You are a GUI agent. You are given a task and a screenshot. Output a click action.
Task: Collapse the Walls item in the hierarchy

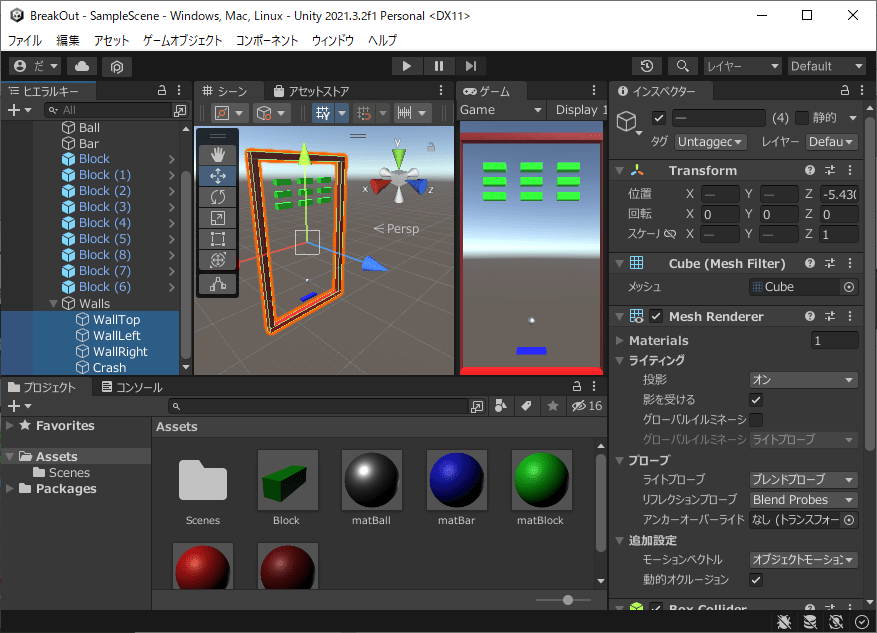[x=53, y=303]
